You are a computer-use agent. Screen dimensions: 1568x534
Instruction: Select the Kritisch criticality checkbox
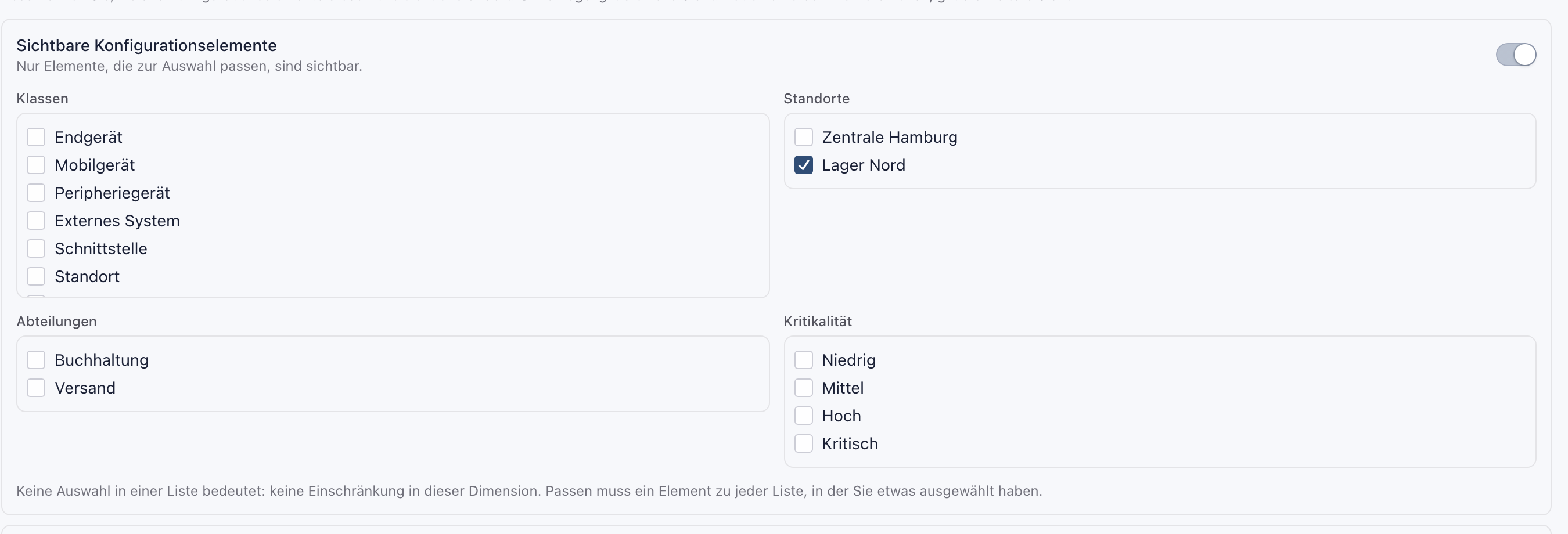tap(804, 443)
